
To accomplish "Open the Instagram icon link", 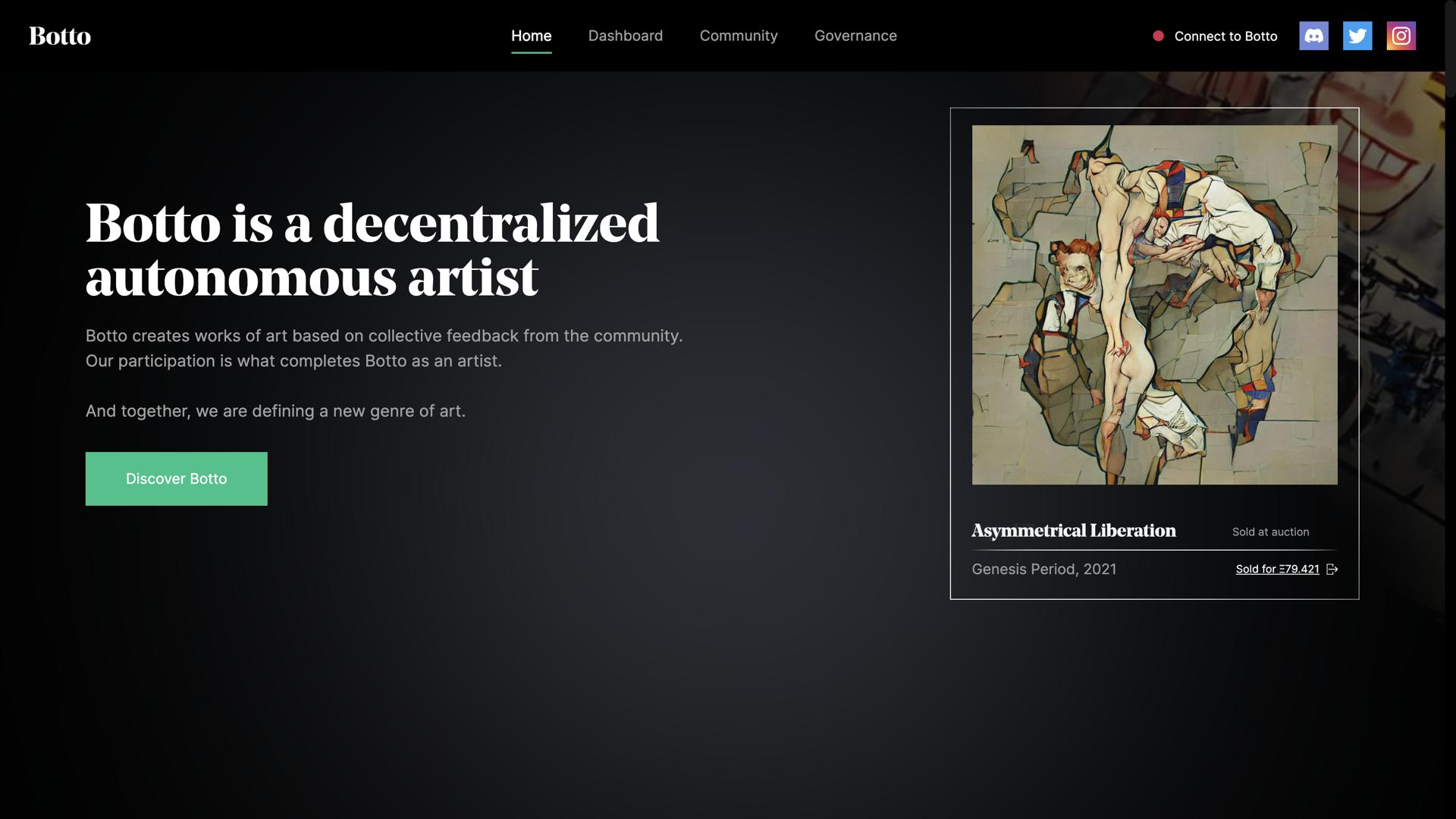I will click(x=1401, y=36).
